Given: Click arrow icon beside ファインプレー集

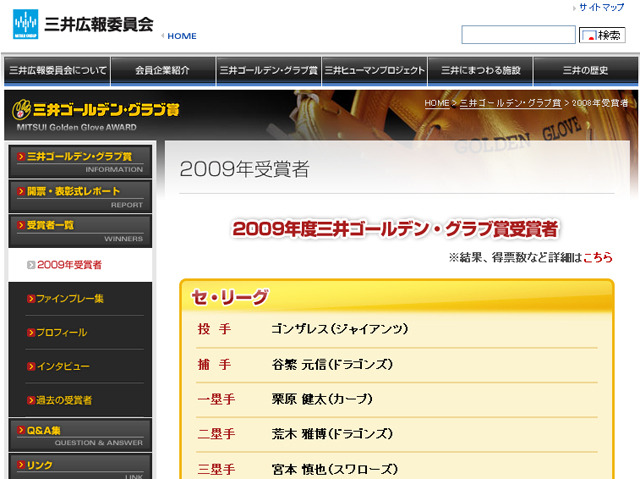Looking at the screenshot, I should click(31, 299).
